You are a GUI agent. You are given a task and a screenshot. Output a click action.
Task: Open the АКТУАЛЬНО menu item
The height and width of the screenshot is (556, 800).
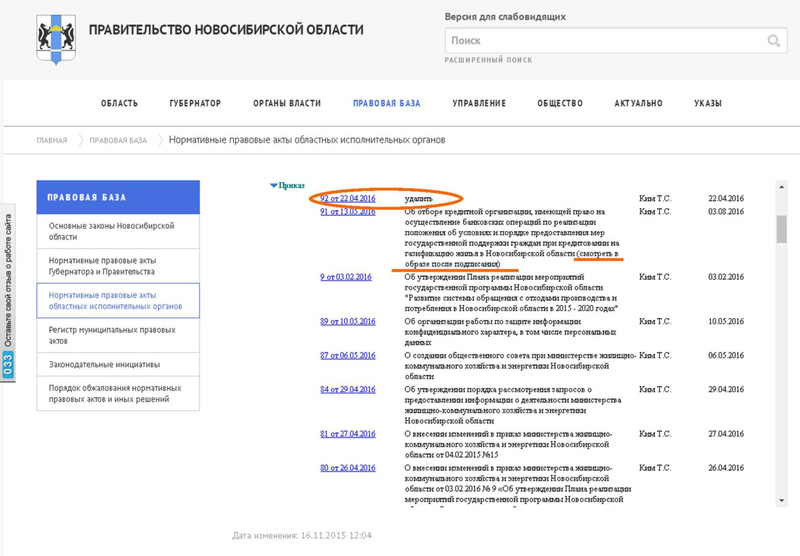click(638, 104)
